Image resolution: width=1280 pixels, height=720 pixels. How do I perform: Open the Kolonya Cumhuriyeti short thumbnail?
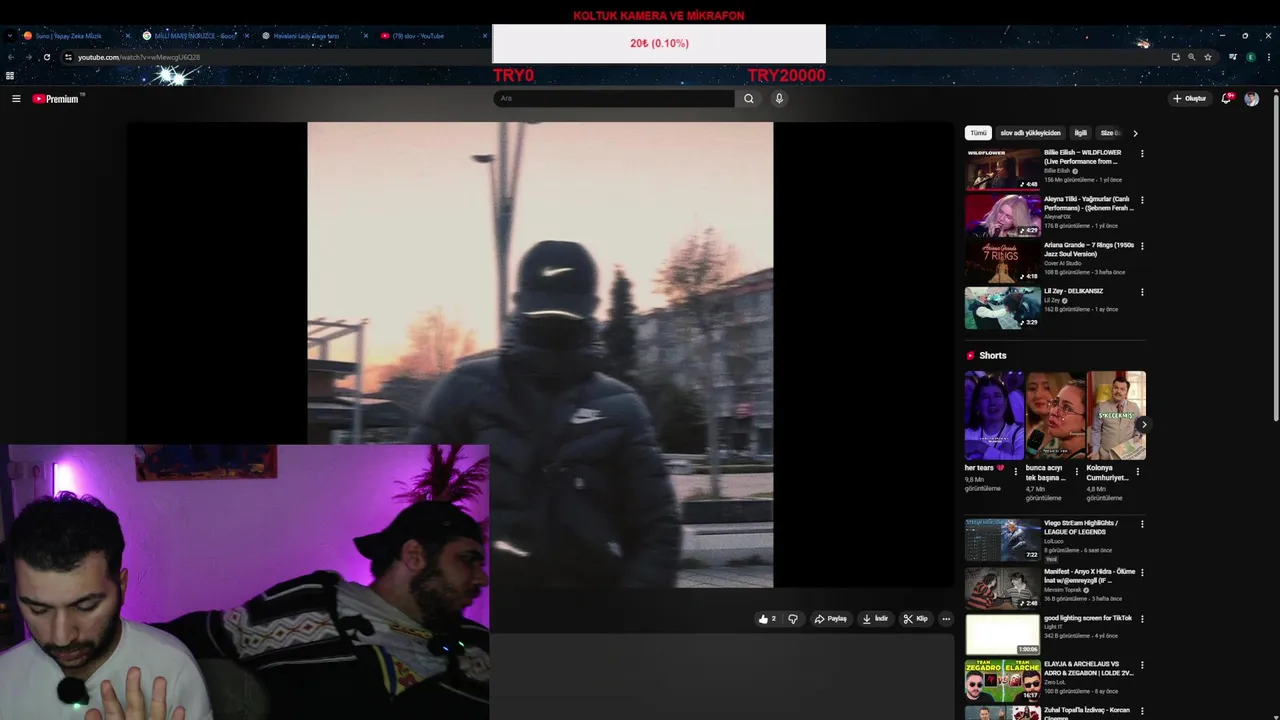point(1116,415)
